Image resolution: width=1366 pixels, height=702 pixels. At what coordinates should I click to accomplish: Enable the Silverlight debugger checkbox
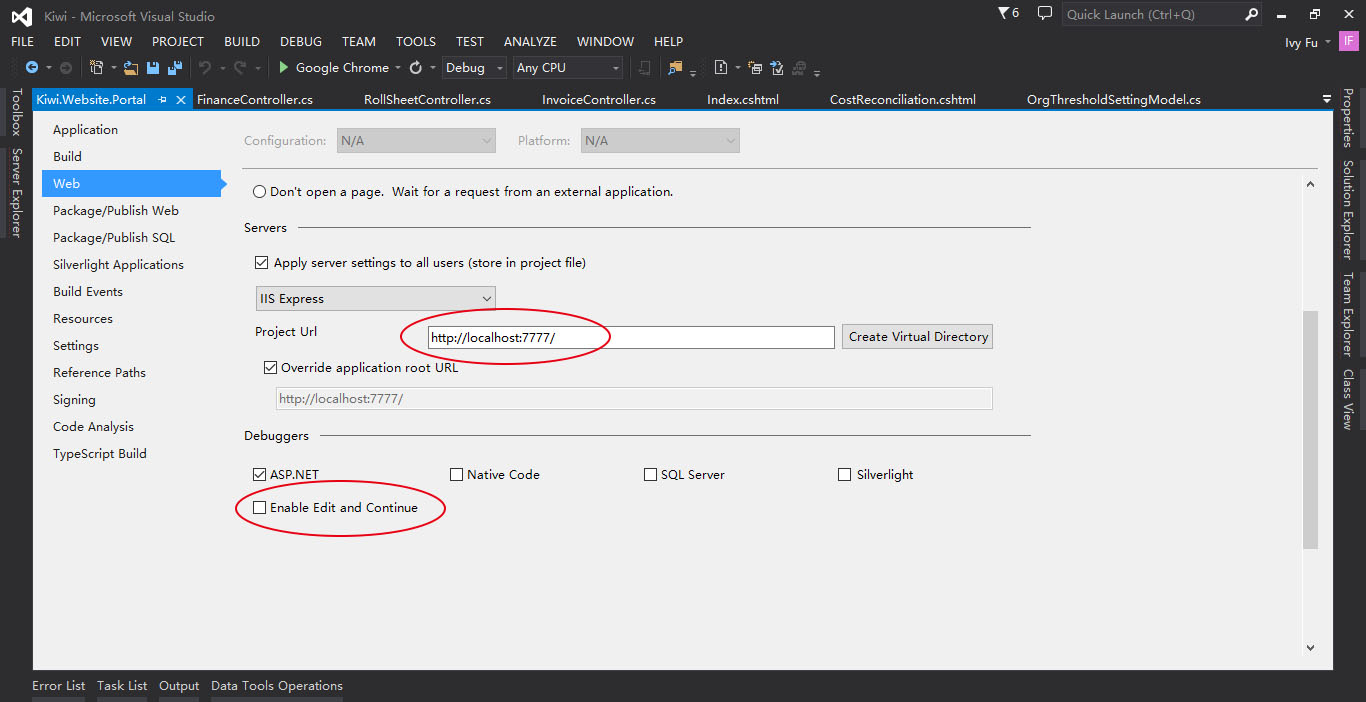845,475
